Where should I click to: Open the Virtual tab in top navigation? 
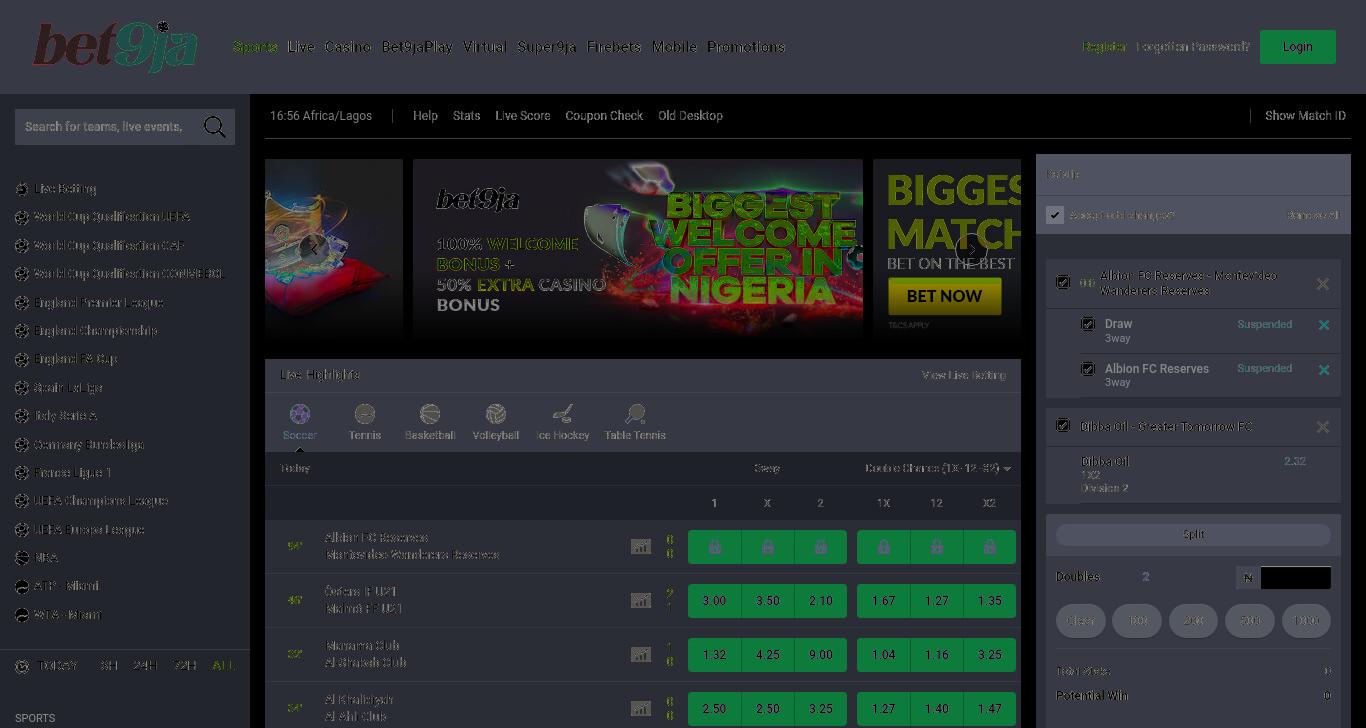tap(485, 47)
